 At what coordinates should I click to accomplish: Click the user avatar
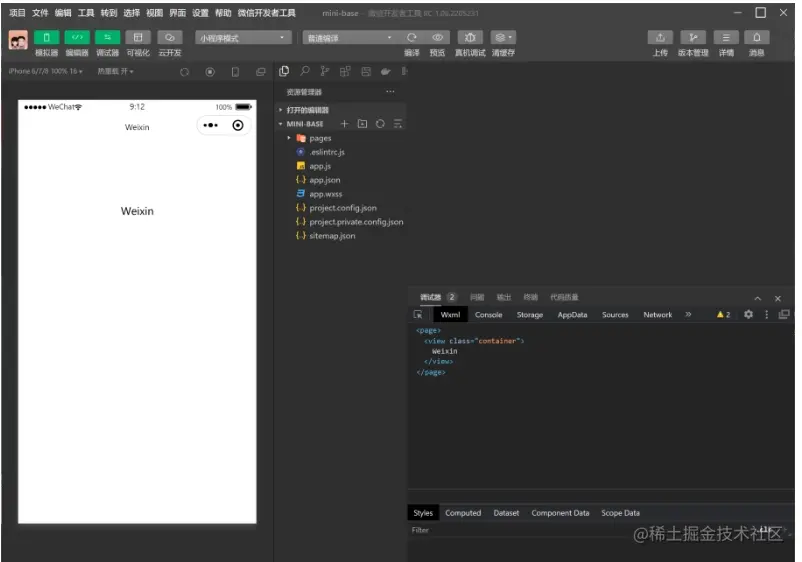pos(18,40)
